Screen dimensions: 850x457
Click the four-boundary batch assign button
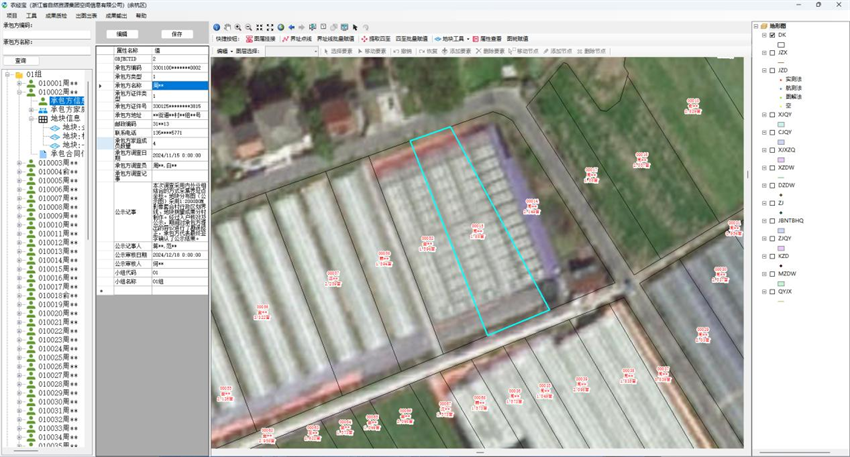coord(411,39)
